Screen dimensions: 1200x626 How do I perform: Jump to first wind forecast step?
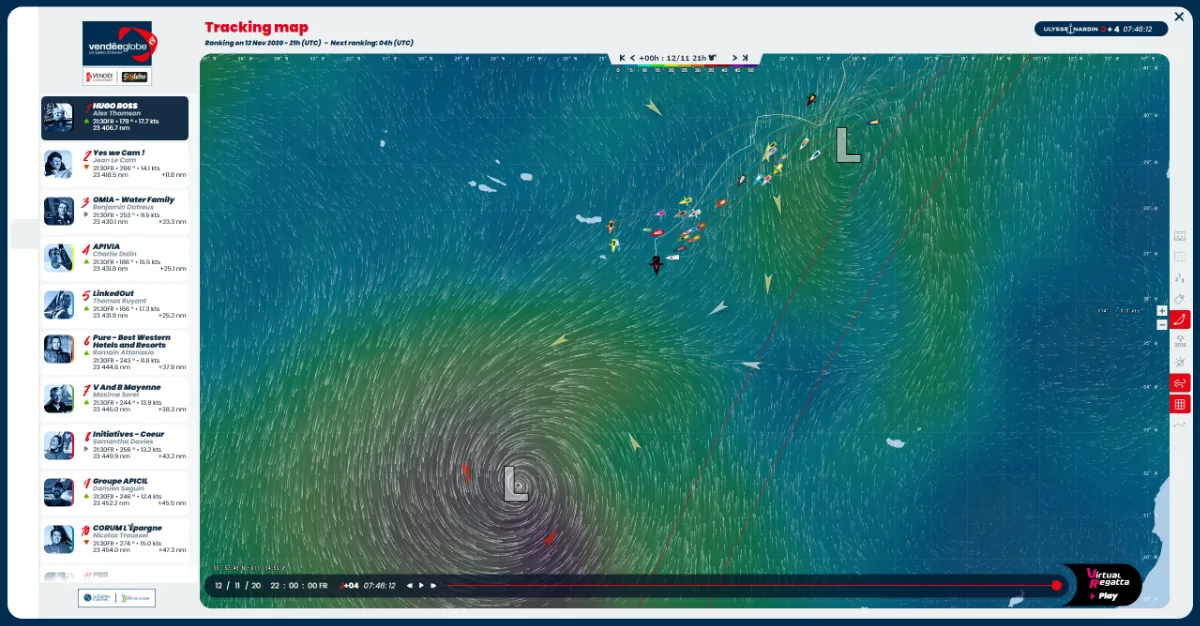point(622,58)
